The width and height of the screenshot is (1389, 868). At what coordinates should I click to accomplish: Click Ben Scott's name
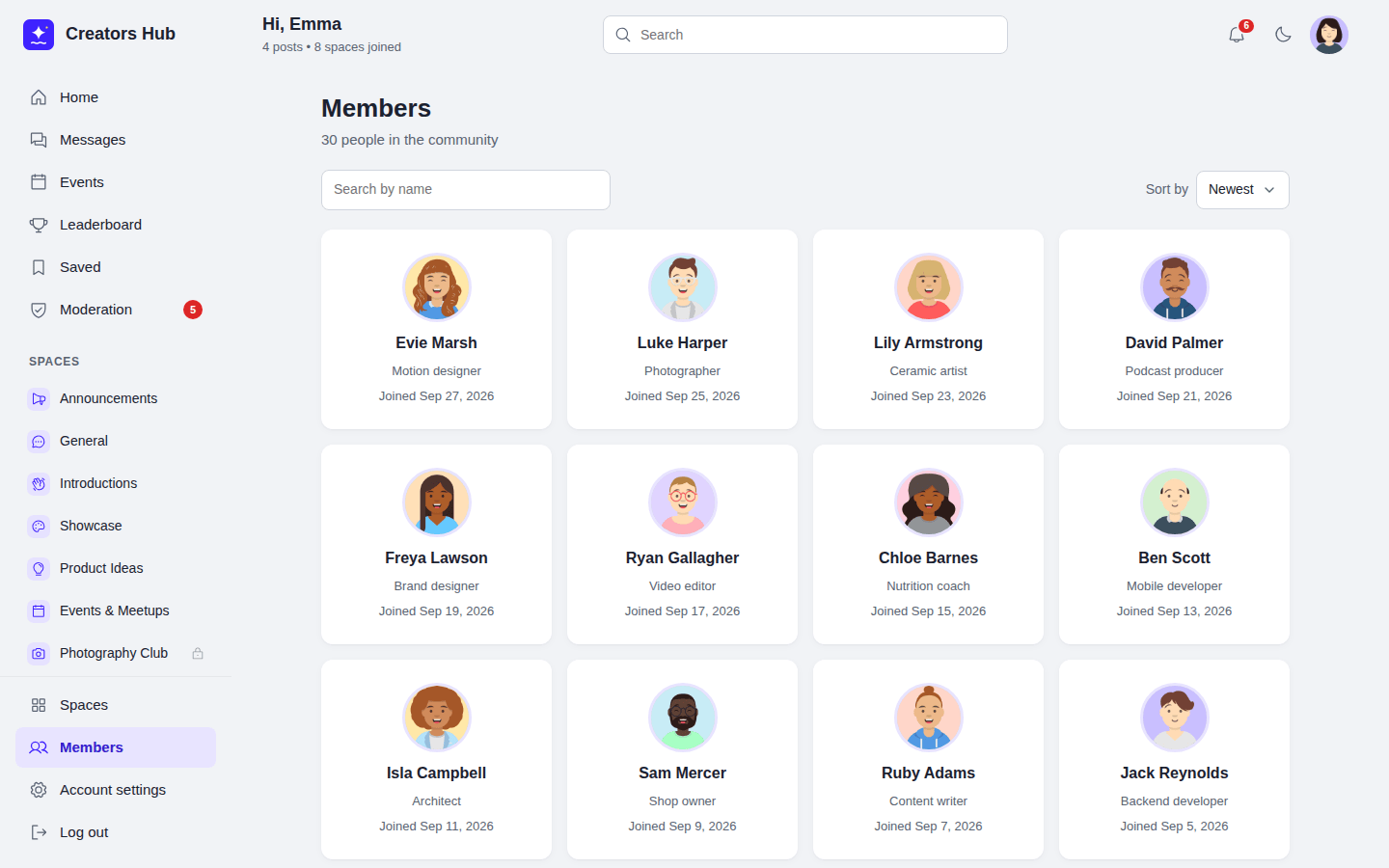coord(1174,558)
